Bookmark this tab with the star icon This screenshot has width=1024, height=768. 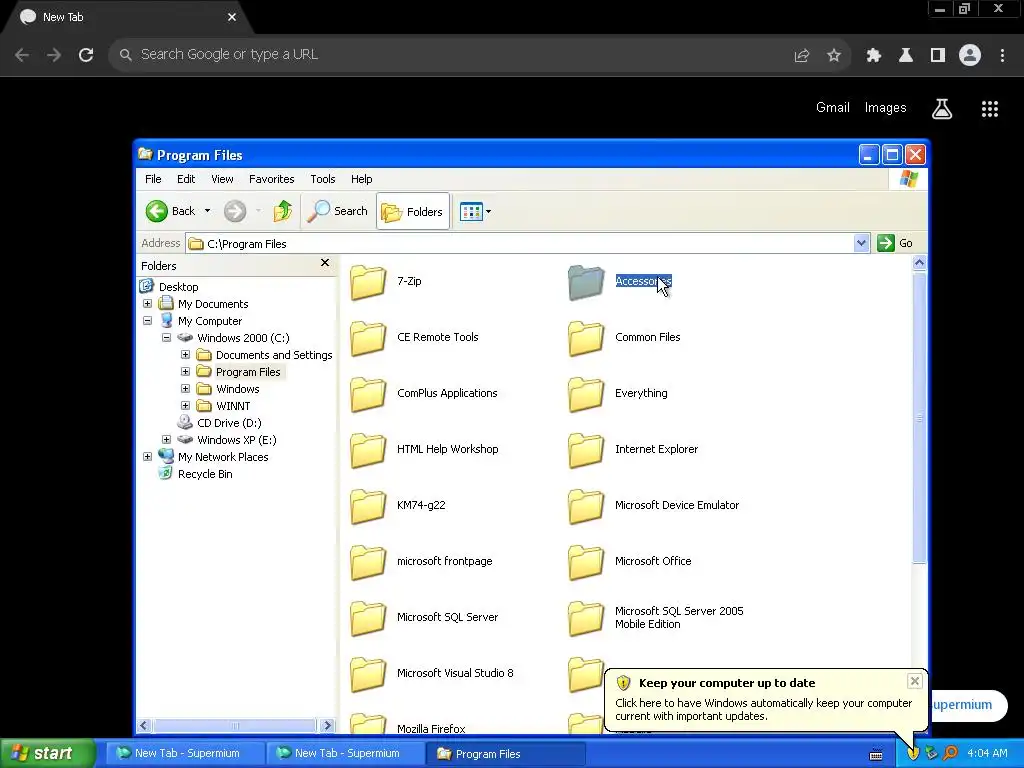834,55
